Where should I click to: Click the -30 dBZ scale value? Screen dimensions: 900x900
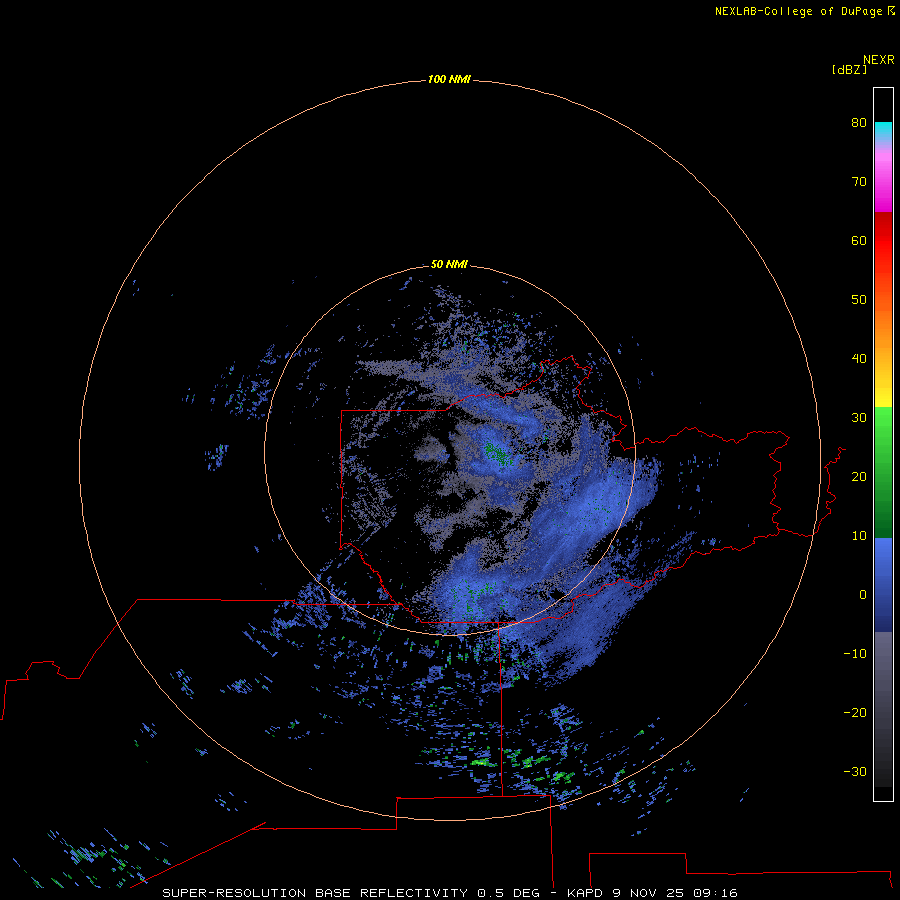tap(855, 771)
